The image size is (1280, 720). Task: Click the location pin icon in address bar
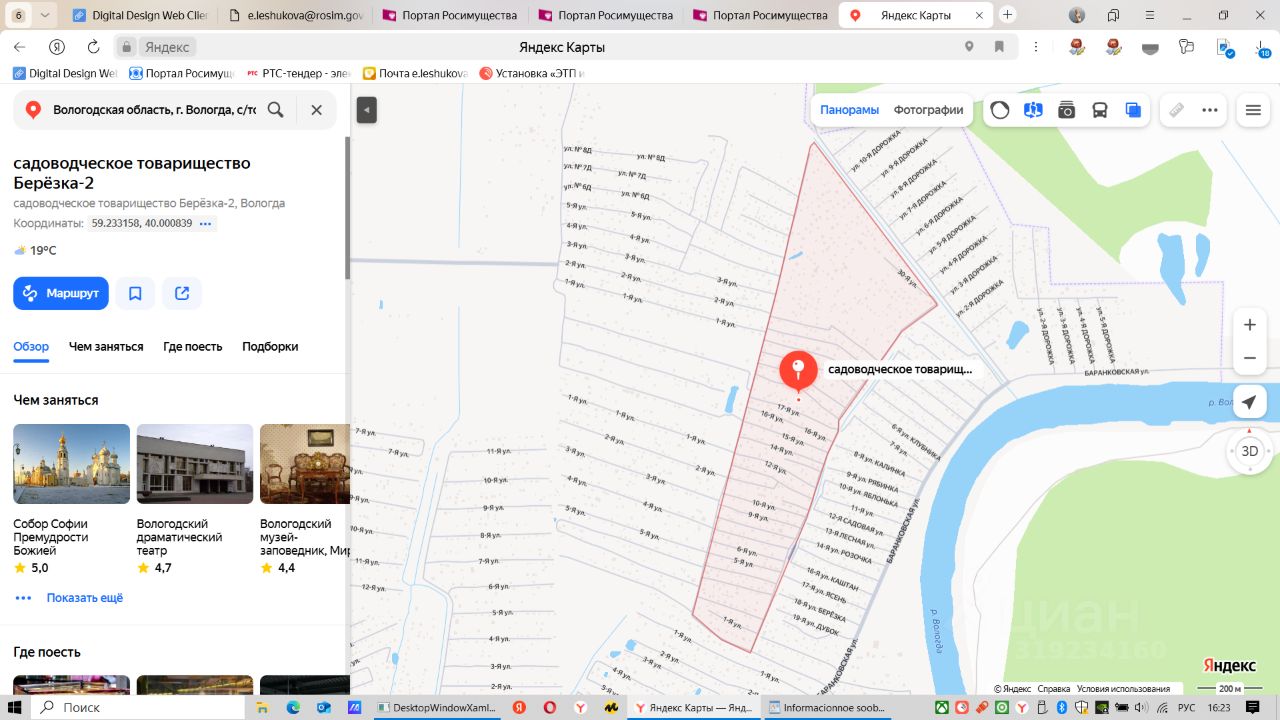pos(969,47)
